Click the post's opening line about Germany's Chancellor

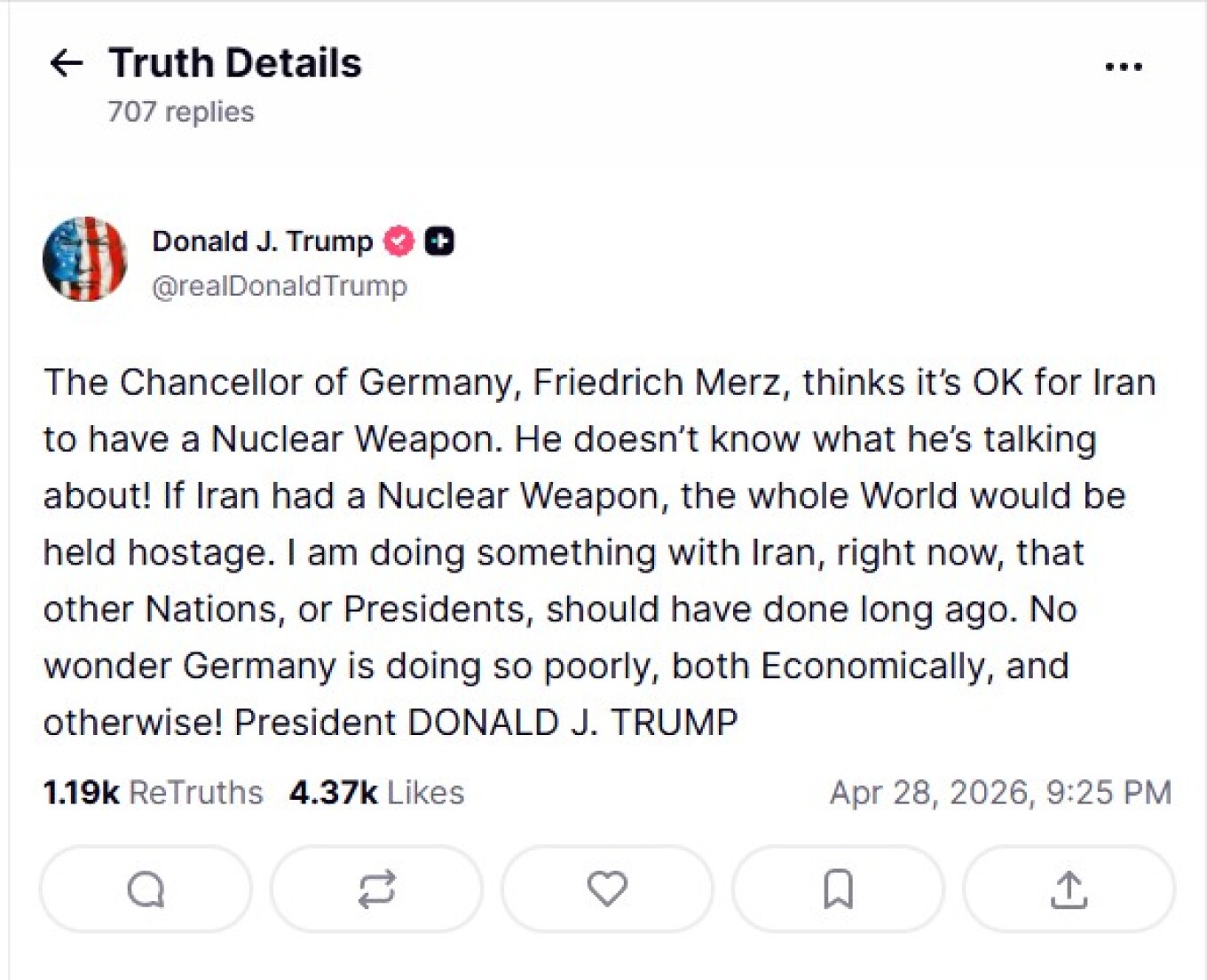click(x=599, y=383)
